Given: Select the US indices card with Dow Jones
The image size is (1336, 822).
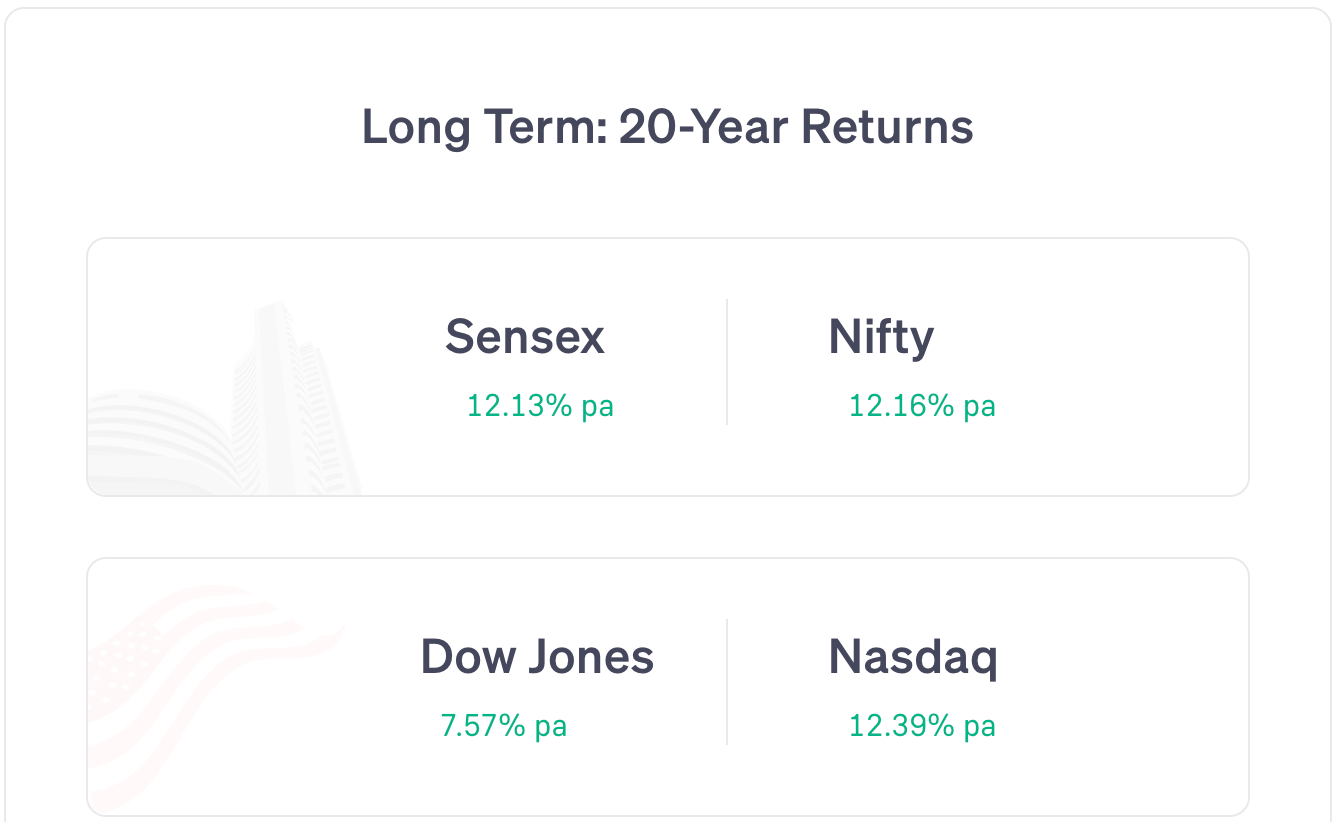Looking at the screenshot, I should pos(668,687).
